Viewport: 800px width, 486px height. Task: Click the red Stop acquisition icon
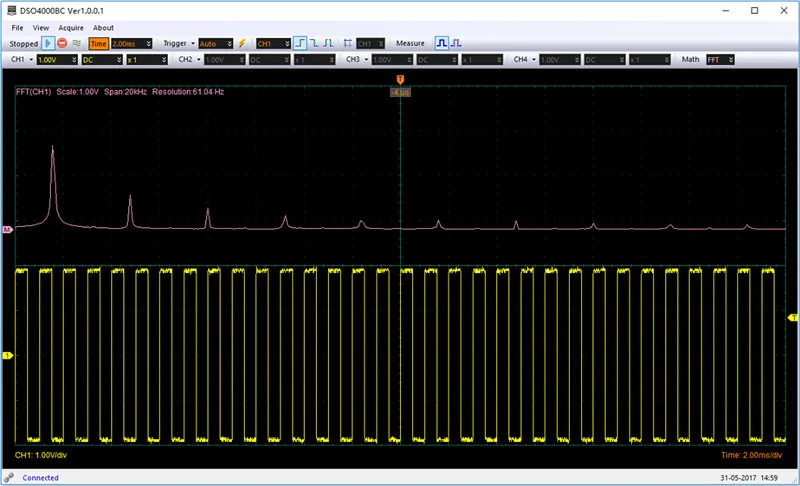point(62,43)
